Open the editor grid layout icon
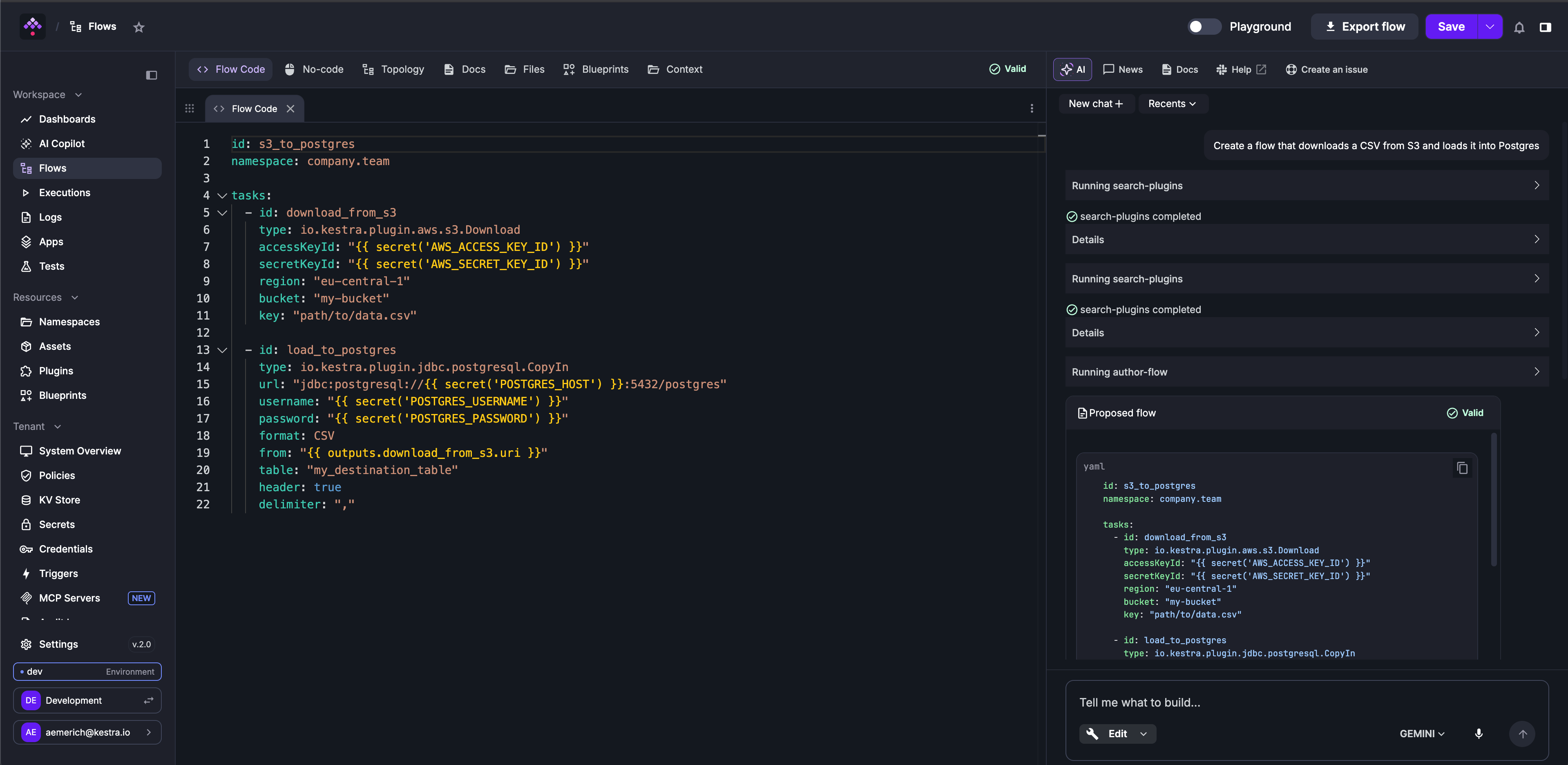This screenshot has height=765, width=1568. (189, 108)
